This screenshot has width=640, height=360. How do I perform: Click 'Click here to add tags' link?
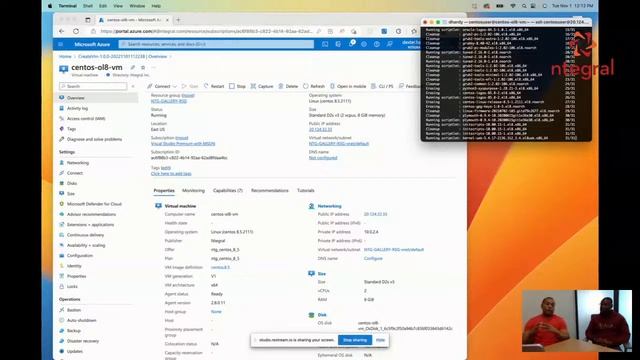pyautogui.click(x=171, y=173)
